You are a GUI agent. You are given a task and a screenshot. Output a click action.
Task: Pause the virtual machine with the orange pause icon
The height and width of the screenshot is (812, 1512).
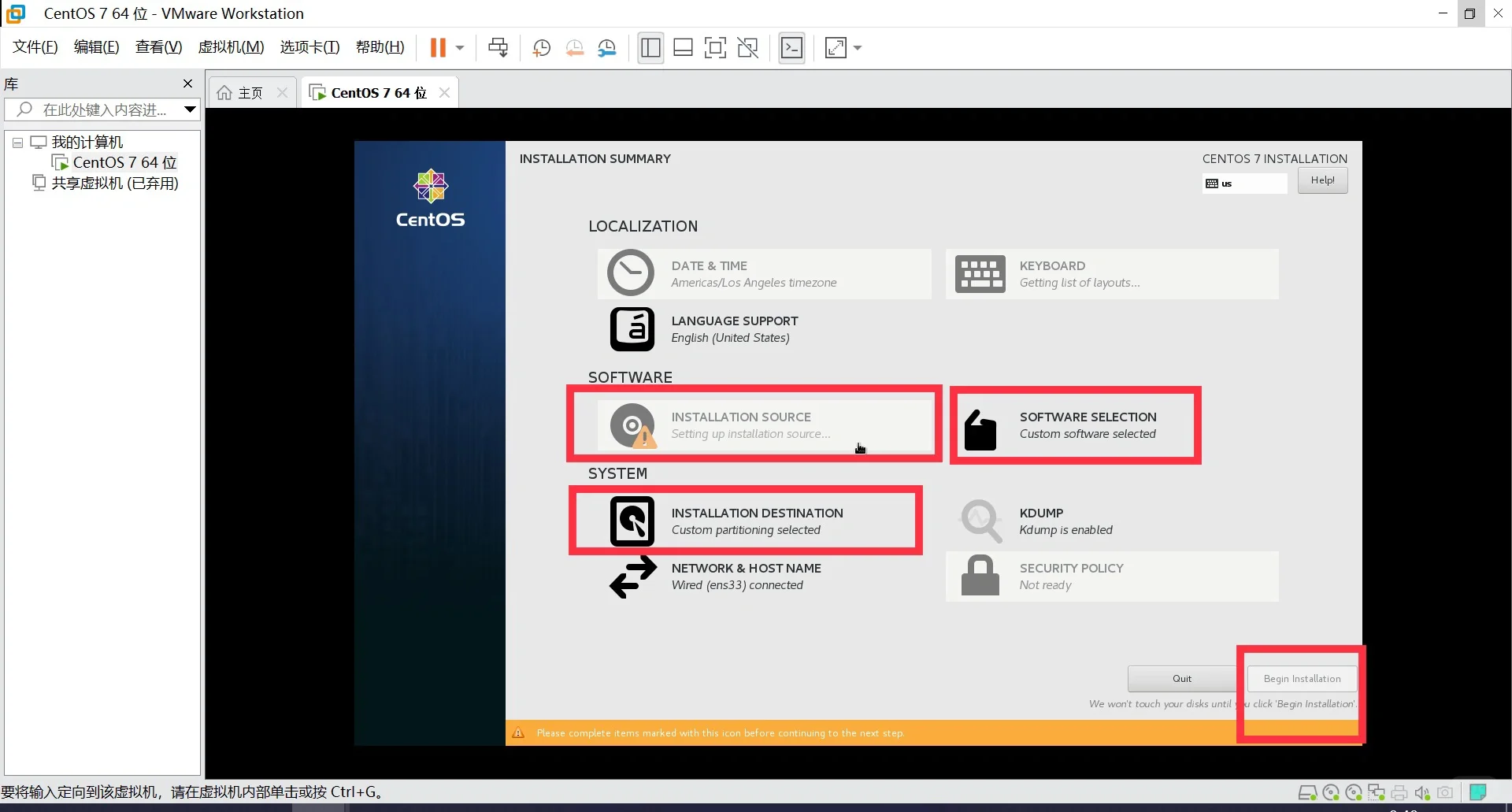tap(438, 48)
